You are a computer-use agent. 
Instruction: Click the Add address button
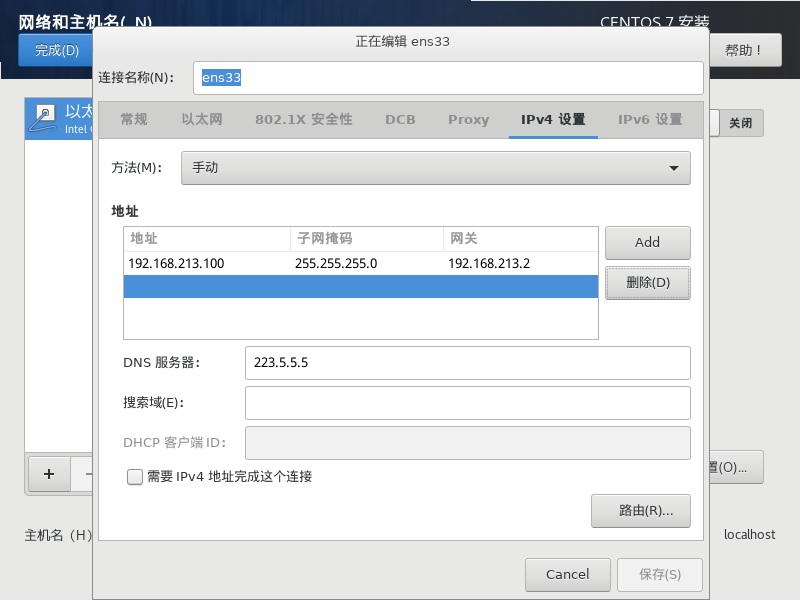(x=647, y=243)
